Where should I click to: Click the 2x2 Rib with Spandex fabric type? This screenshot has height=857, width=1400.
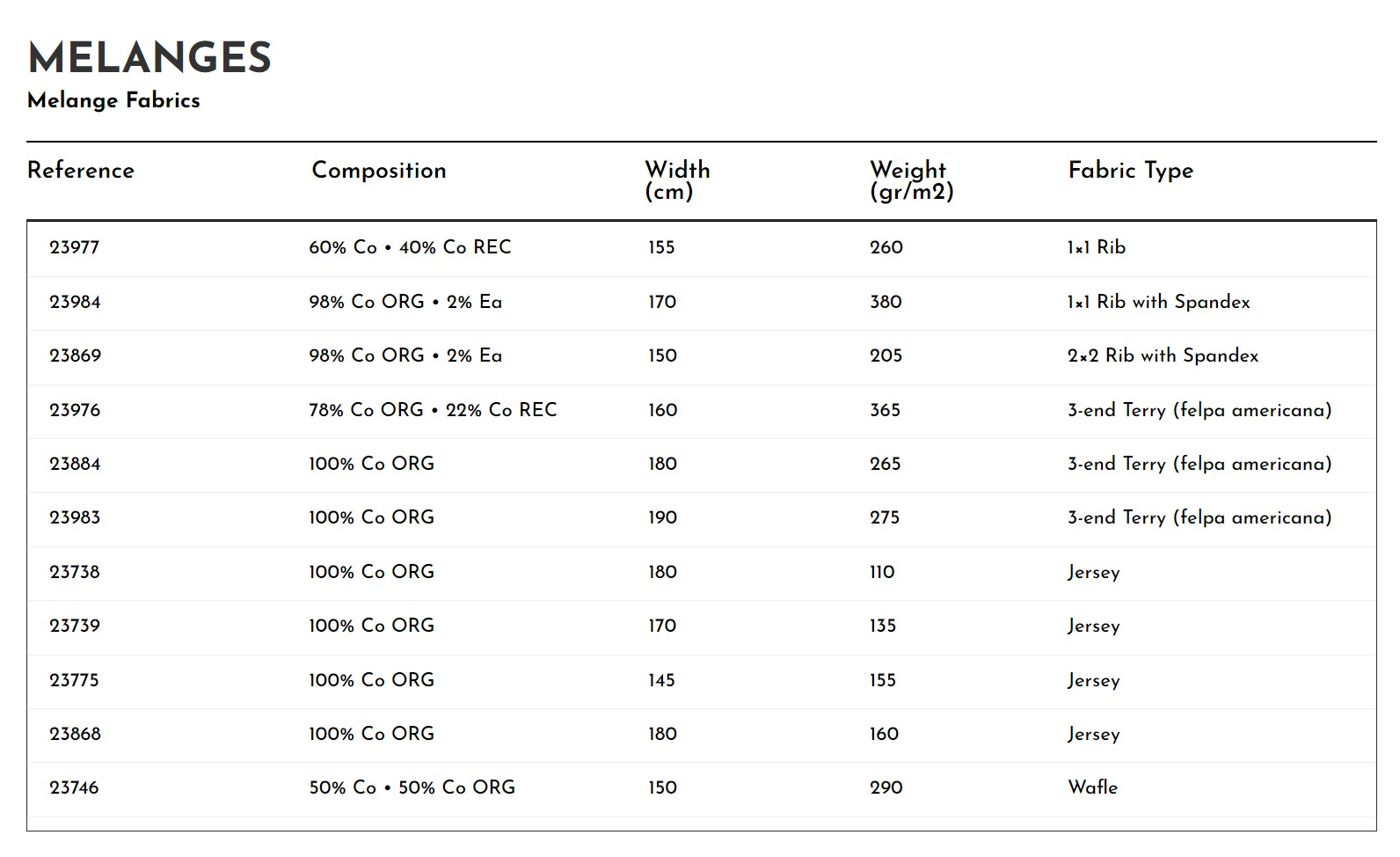(1163, 355)
